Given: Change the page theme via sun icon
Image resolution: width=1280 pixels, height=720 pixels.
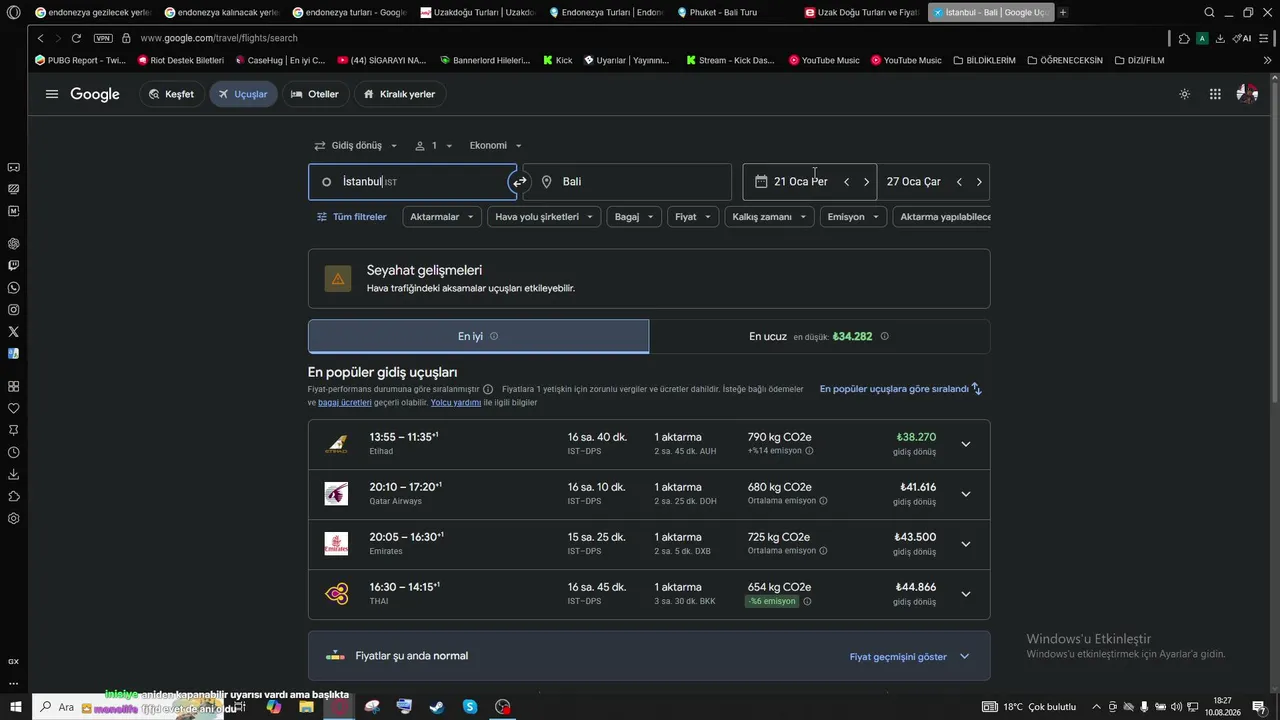Looking at the screenshot, I should coord(1185,94).
